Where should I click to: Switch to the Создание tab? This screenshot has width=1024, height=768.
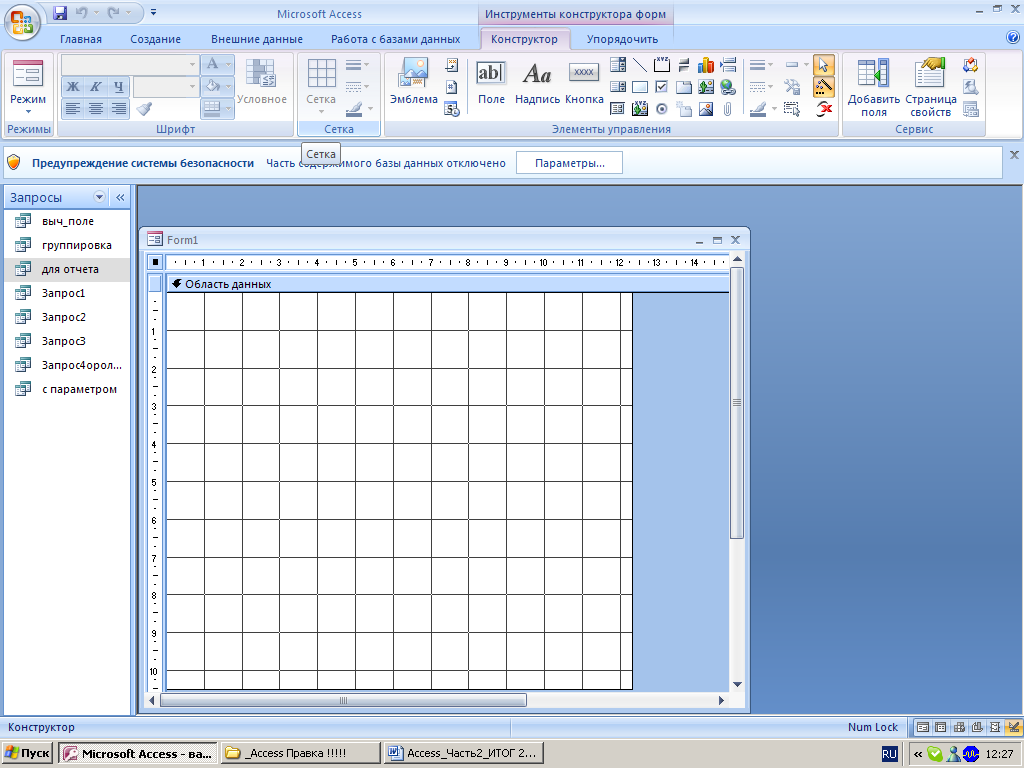(155, 39)
